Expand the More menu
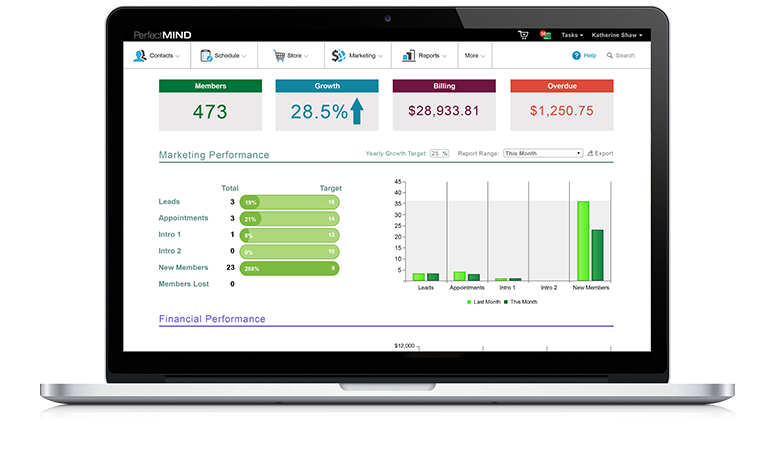The height and width of the screenshot is (451, 774). tap(475, 56)
